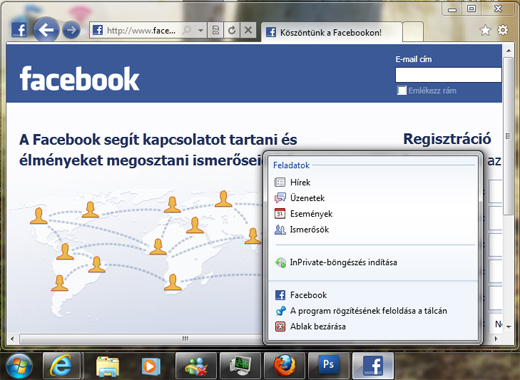Click the pinned Facebook taskbar button
520x380 pixels.
(373, 366)
